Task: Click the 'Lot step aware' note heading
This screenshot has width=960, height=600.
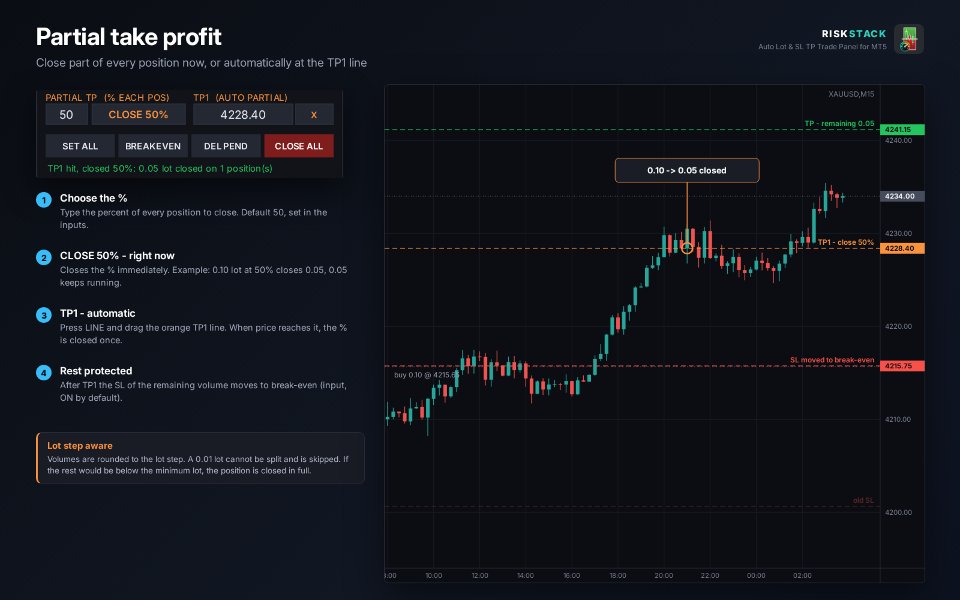Action: coord(80,446)
